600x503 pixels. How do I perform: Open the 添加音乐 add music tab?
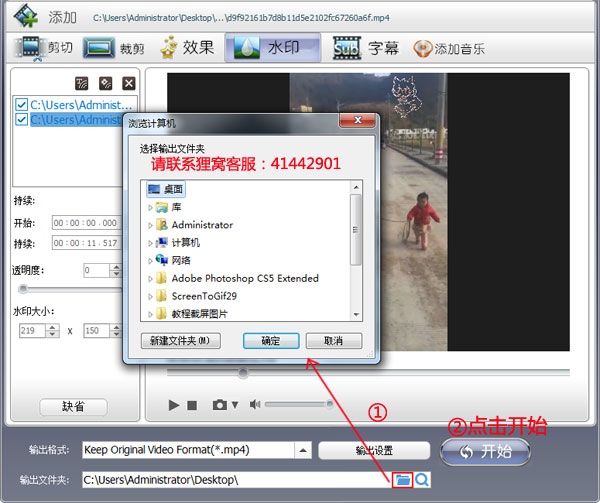[449, 49]
